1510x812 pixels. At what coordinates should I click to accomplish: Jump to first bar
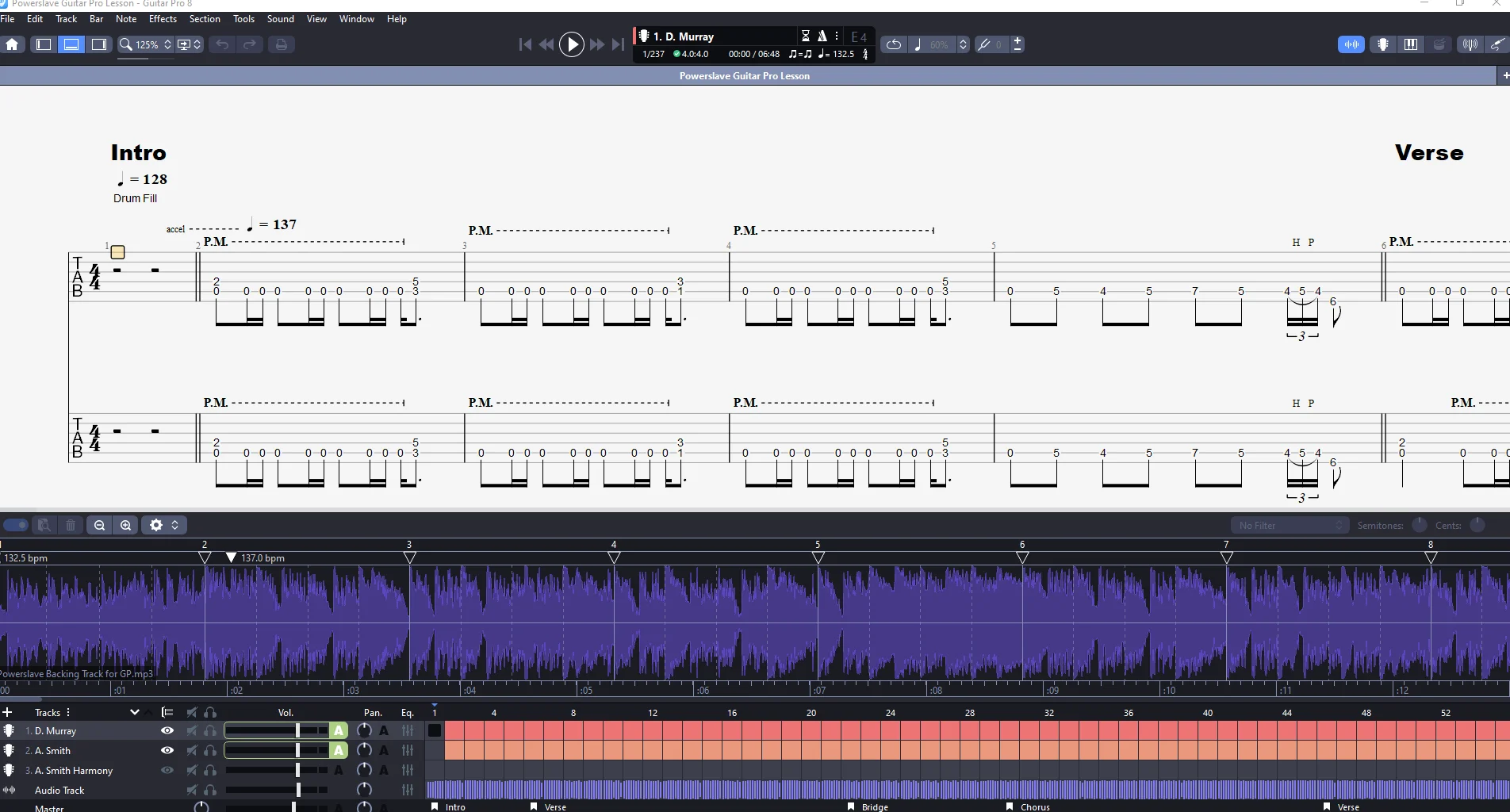coord(525,44)
